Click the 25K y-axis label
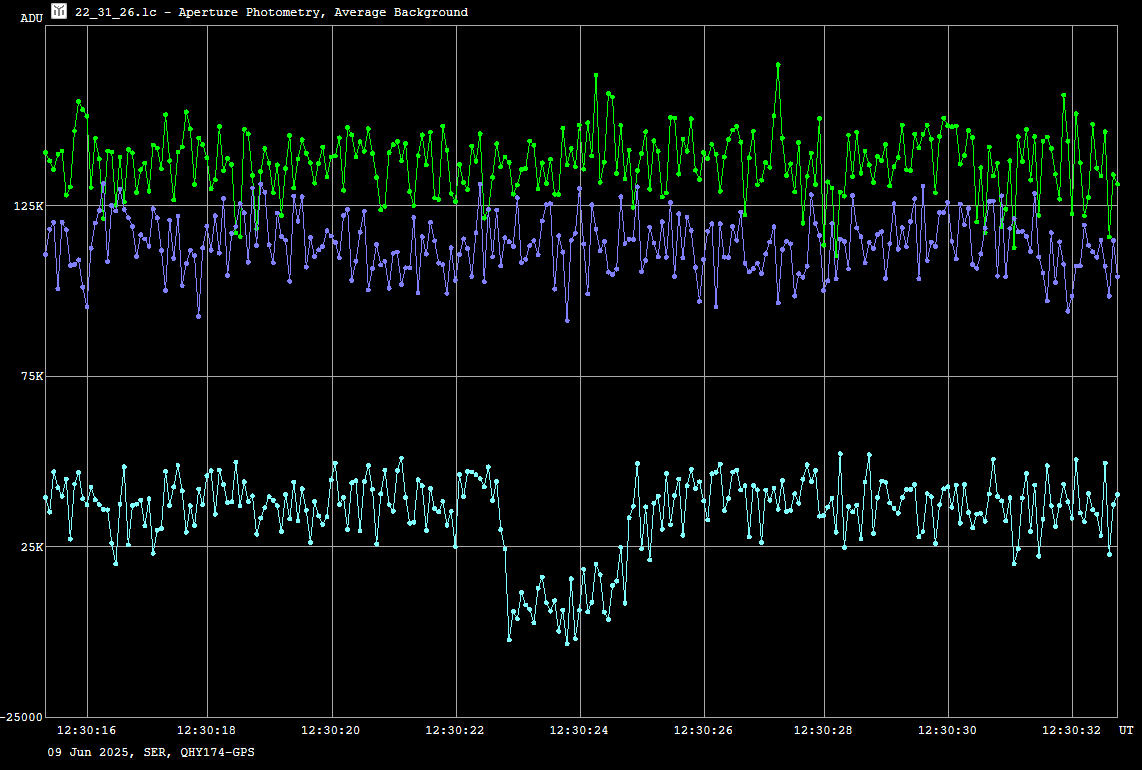1142x770 pixels. coord(31,547)
